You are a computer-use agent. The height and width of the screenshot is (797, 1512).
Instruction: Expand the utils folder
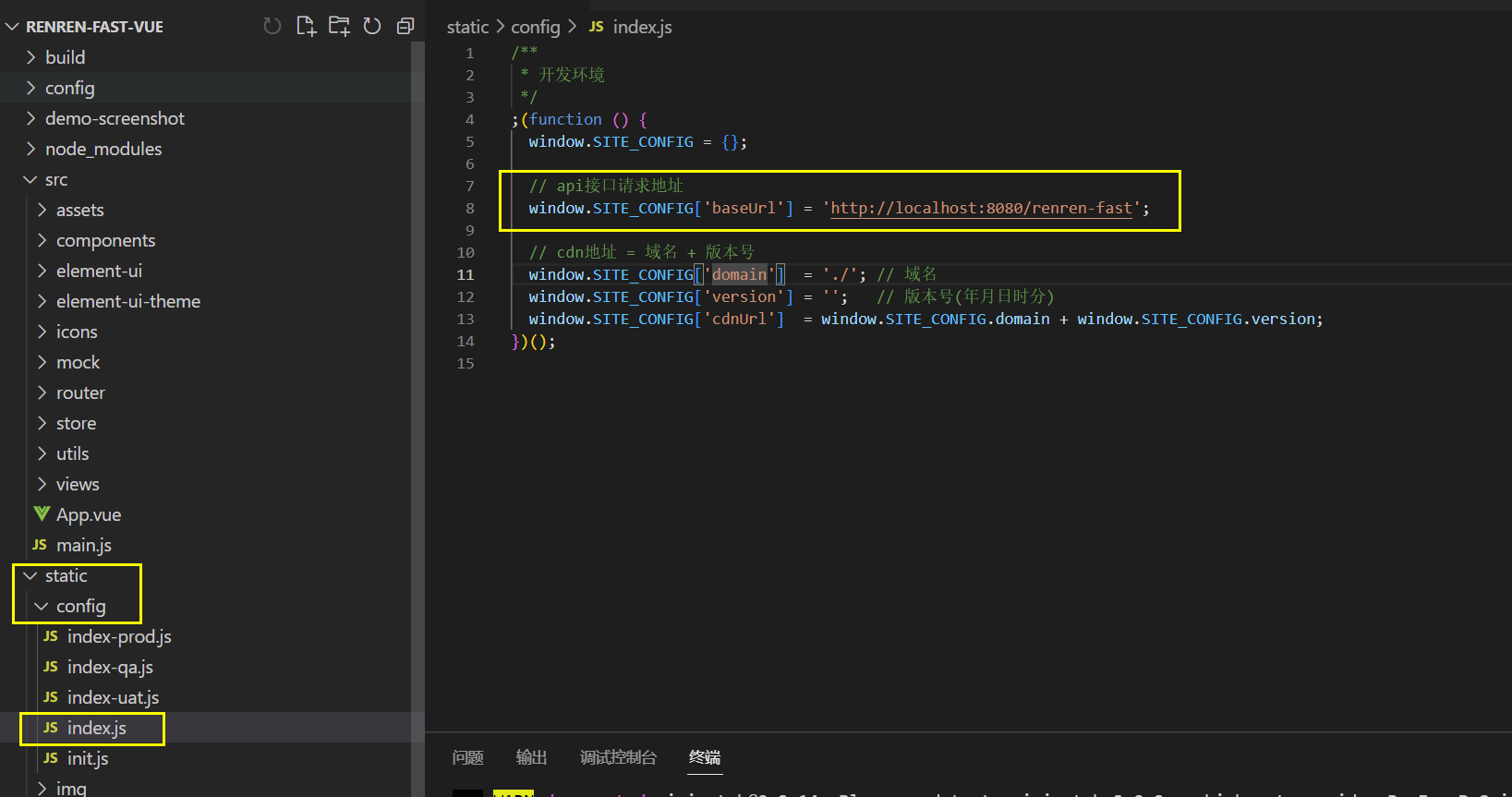point(42,453)
